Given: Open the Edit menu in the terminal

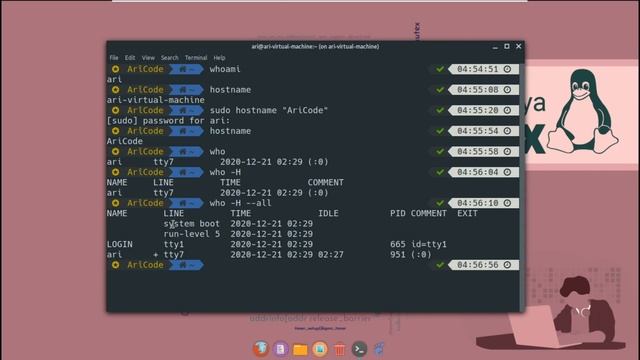Looking at the screenshot, I should [x=130, y=58].
